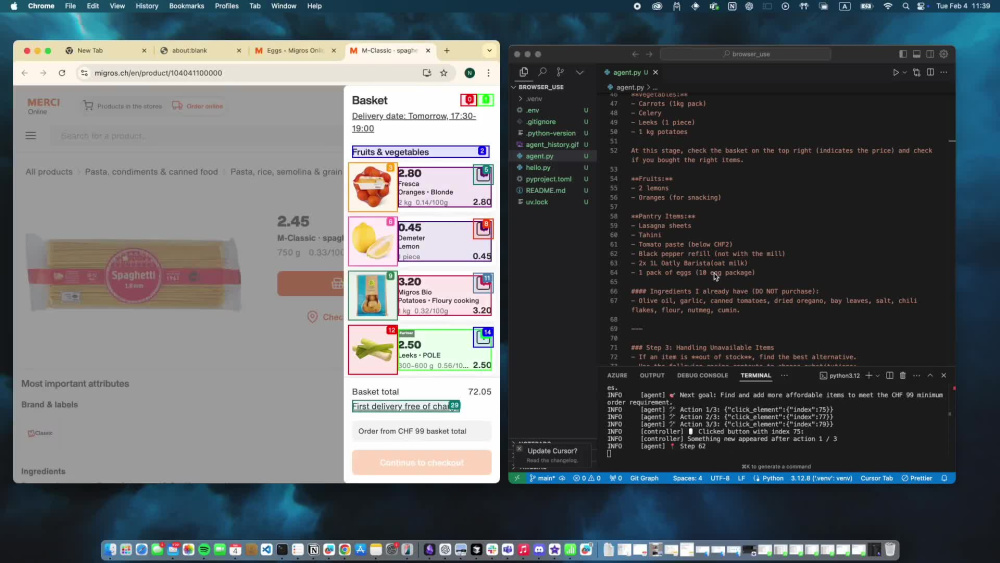Reload the Migros product page
1000x563 pixels.
[x=62, y=73]
